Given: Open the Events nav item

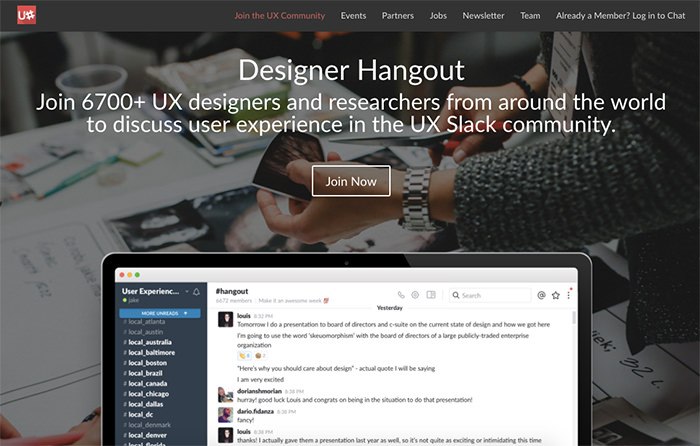Looking at the screenshot, I should (353, 16).
